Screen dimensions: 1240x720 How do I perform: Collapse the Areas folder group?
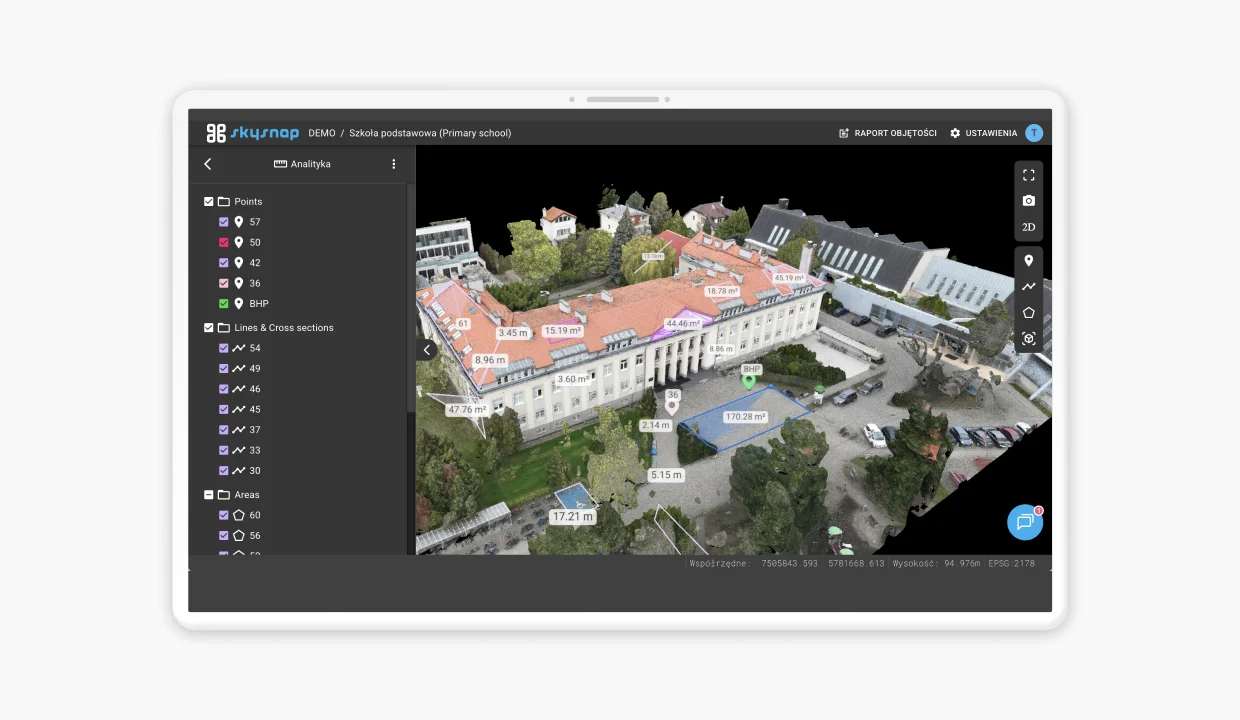click(209, 495)
